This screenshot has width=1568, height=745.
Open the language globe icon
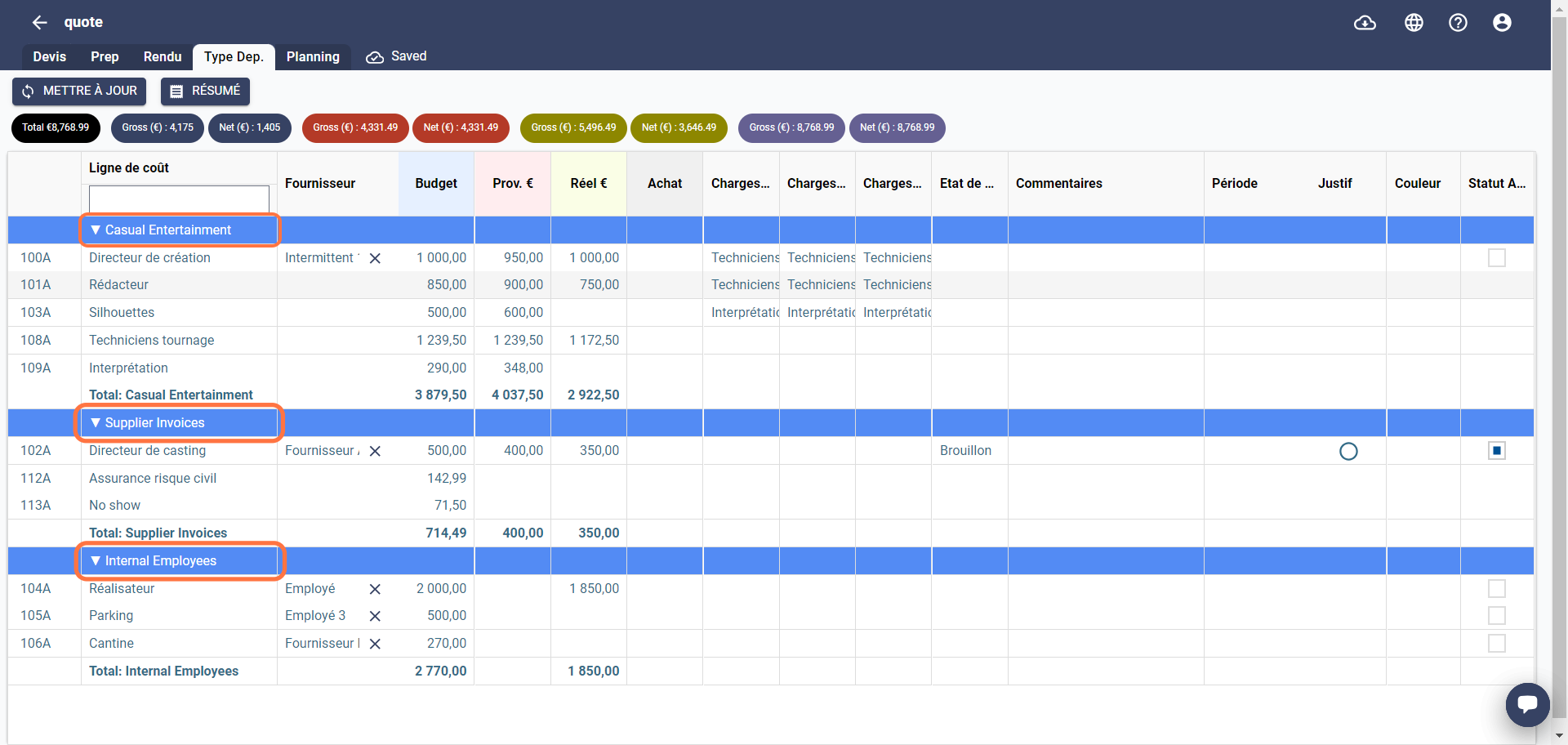click(x=1414, y=23)
